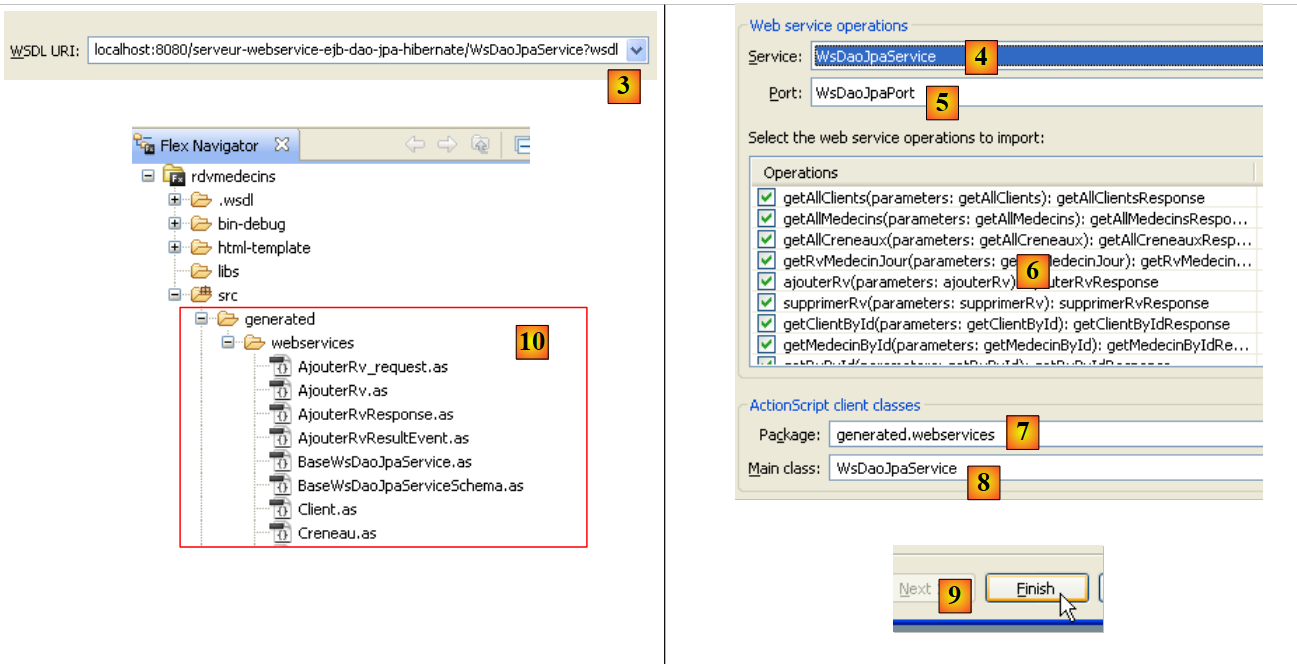Uncheck the getAllClients operation checkbox
1297x664 pixels.
(x=766, y=198)
